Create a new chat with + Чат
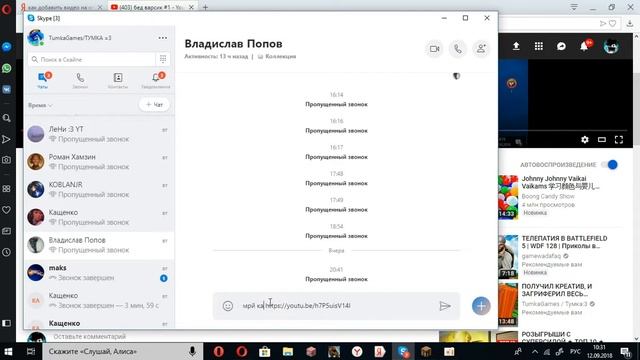The height and width of the screenshot is (360, 640). (x=154, y=105)
